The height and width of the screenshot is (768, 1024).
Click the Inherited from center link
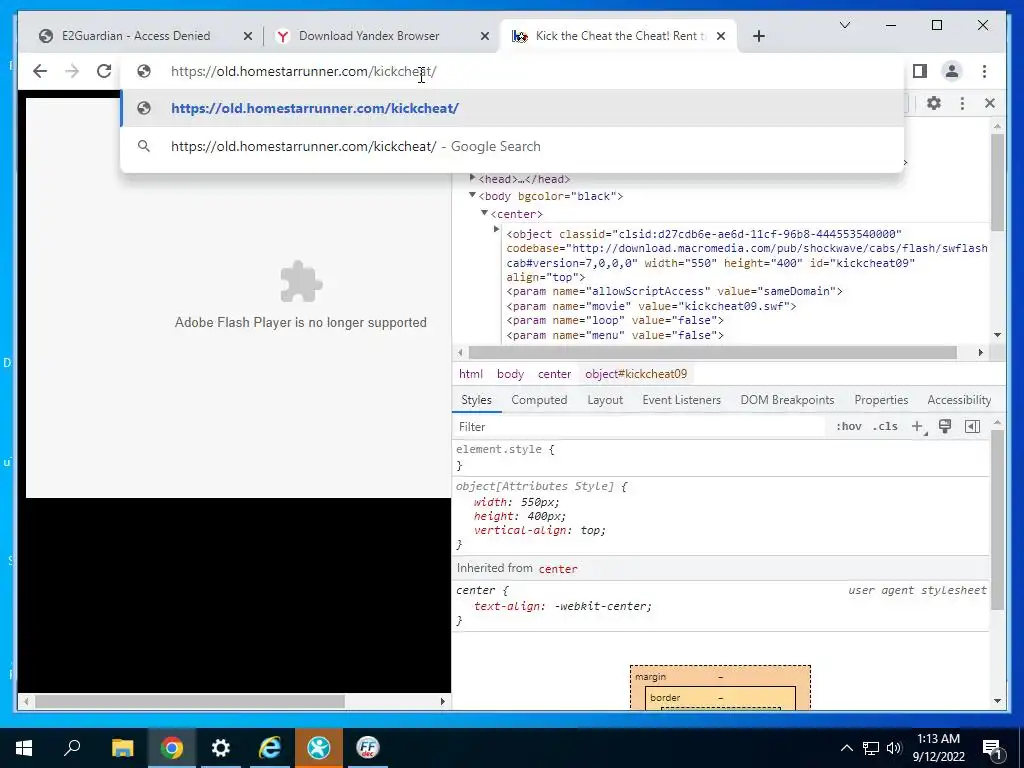point(558,569)
